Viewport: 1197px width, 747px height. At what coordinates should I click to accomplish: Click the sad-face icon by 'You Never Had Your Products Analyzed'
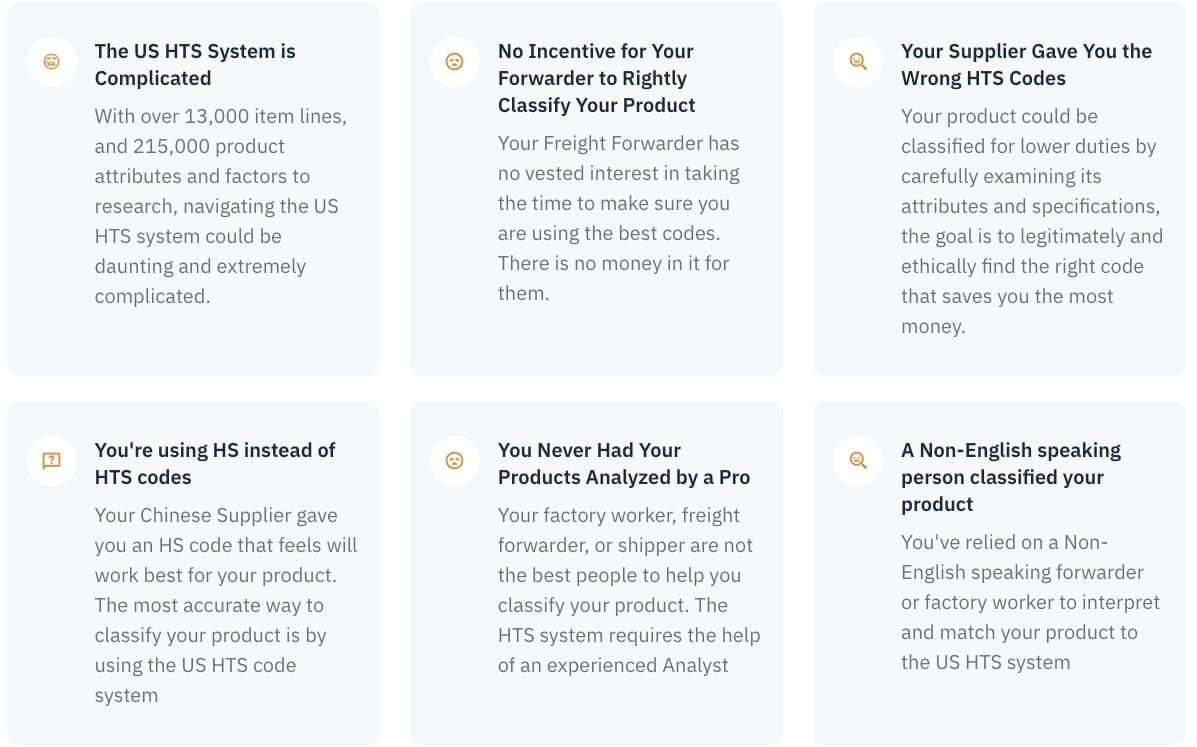454,460
